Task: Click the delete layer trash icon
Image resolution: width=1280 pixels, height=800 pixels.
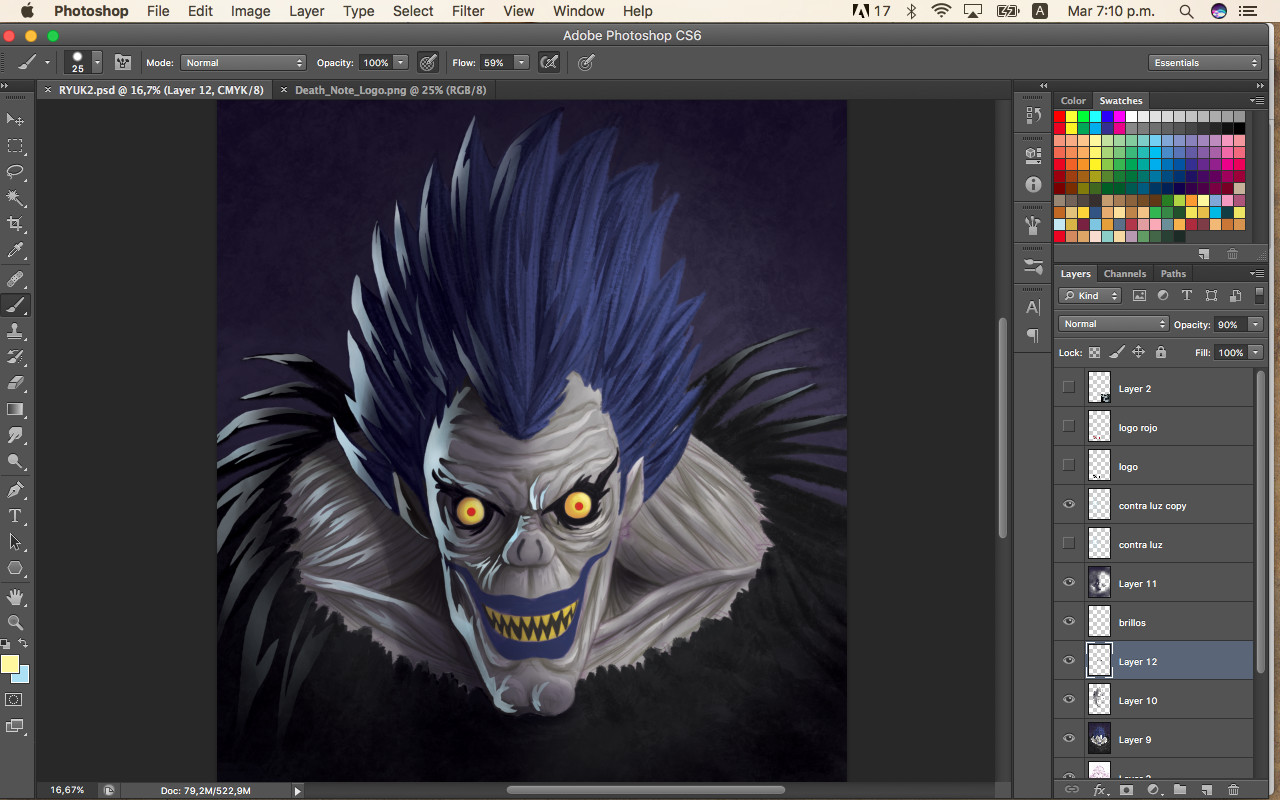Action: 1233,790
